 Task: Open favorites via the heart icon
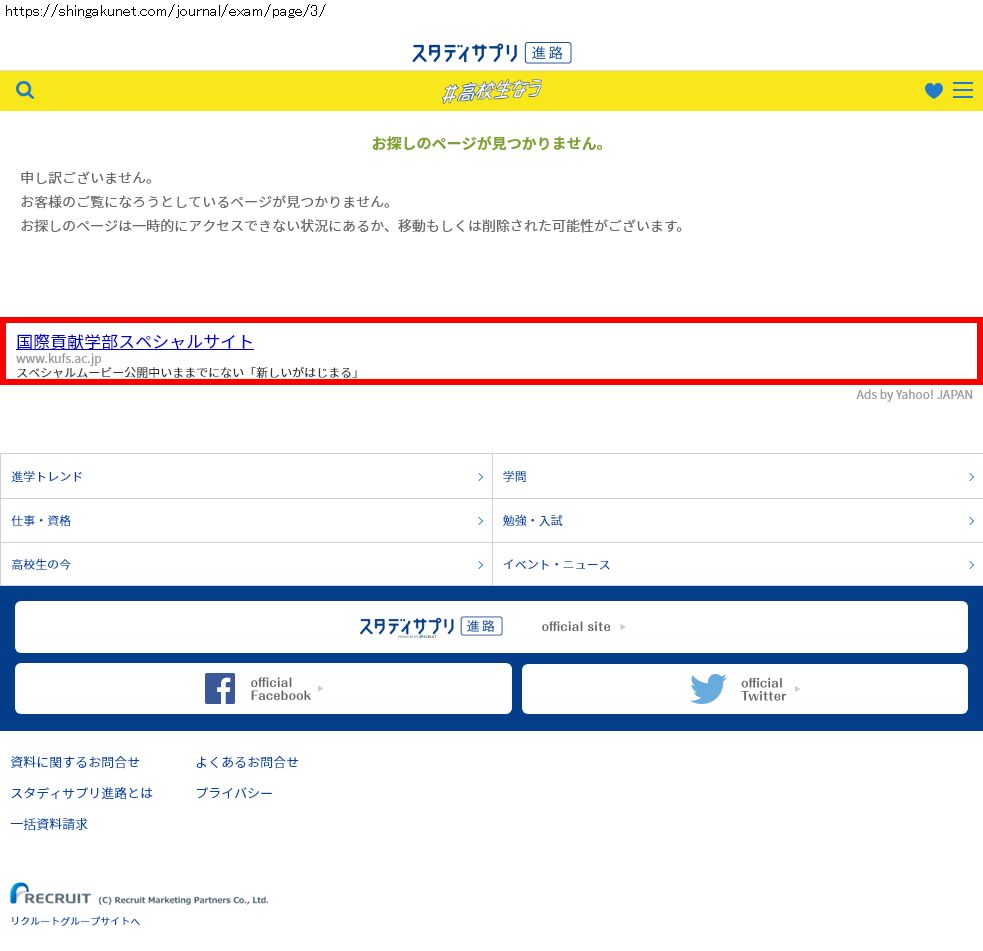coord(934,91)
